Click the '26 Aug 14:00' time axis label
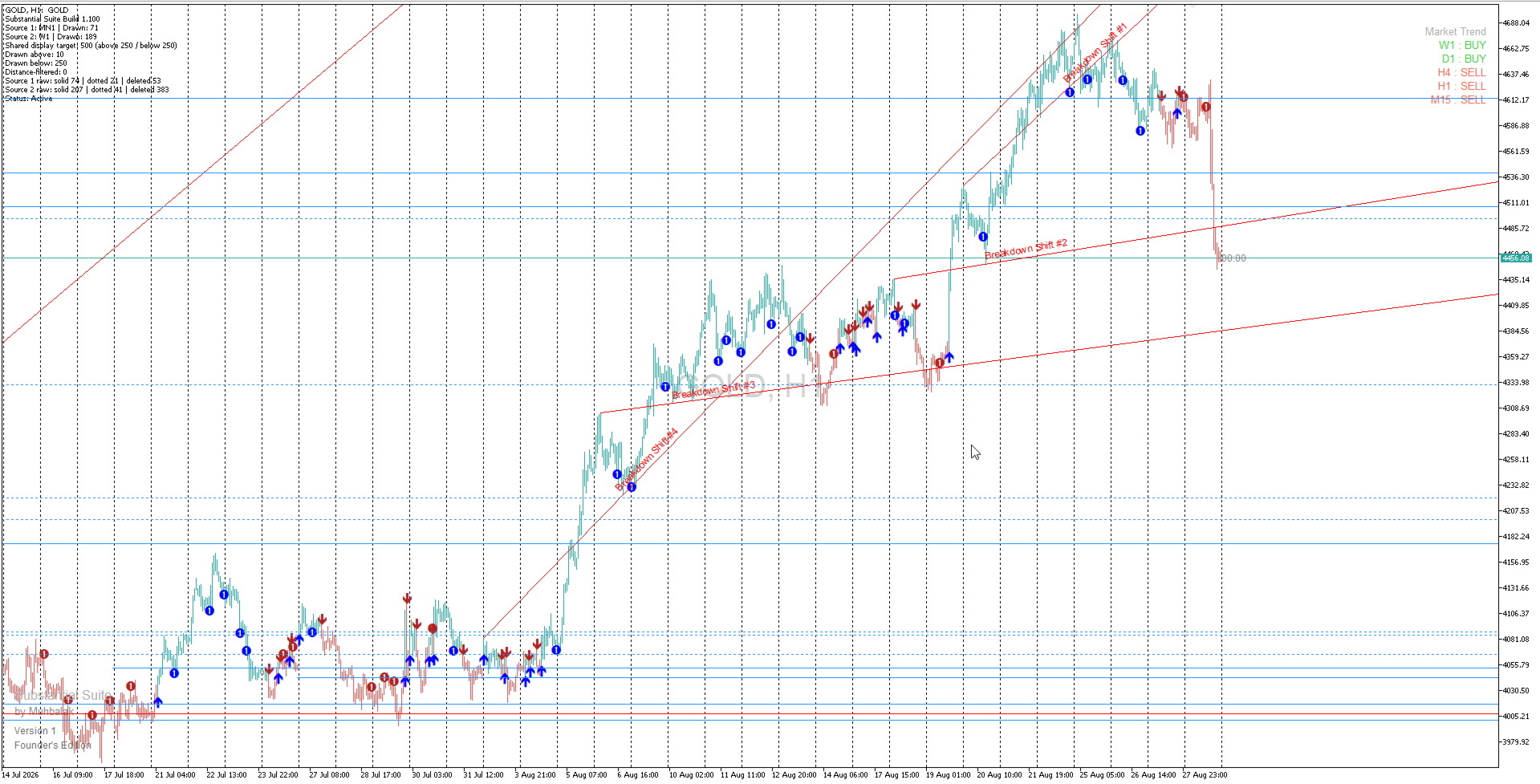The width and height of the screenshot is (1540, 784). (x=1153, y=775)
